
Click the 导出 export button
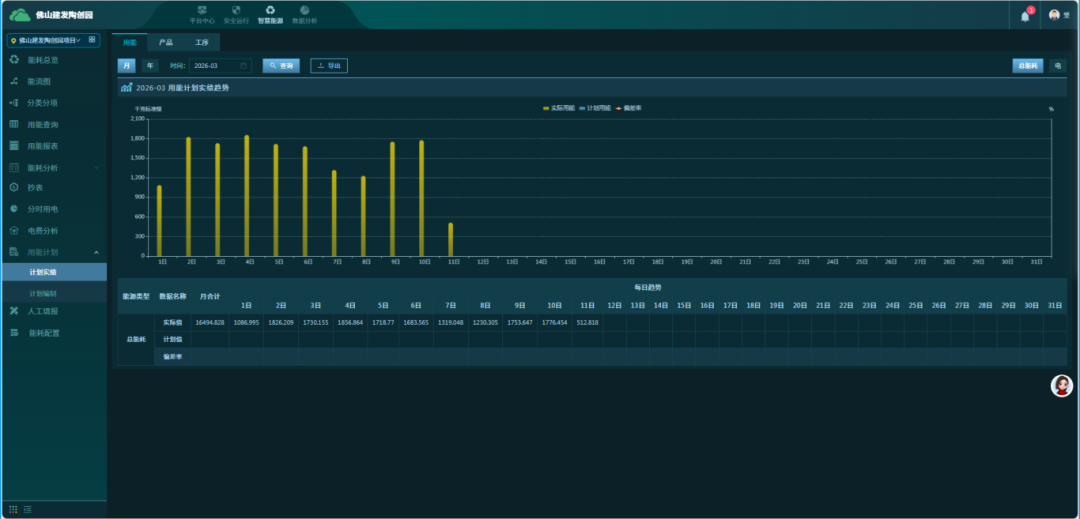[x=329, y=65]
